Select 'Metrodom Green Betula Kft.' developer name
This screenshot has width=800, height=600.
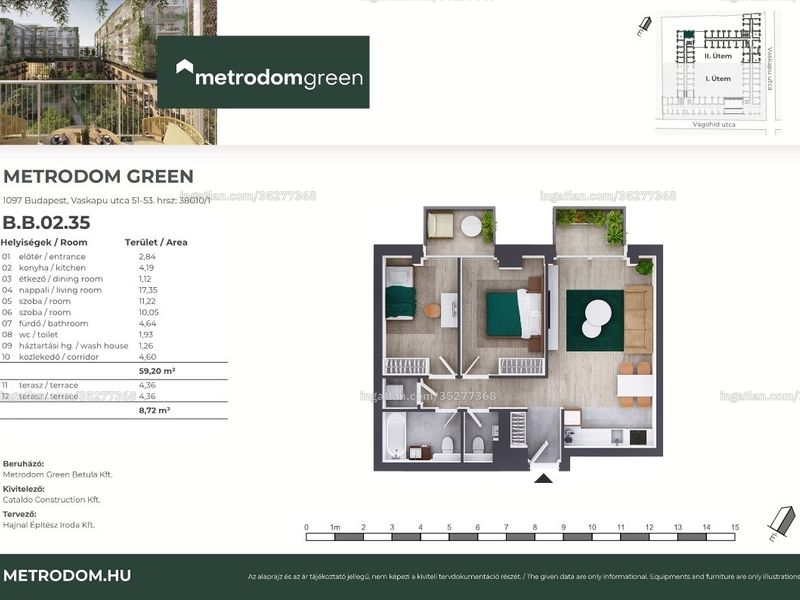[58, 474]
